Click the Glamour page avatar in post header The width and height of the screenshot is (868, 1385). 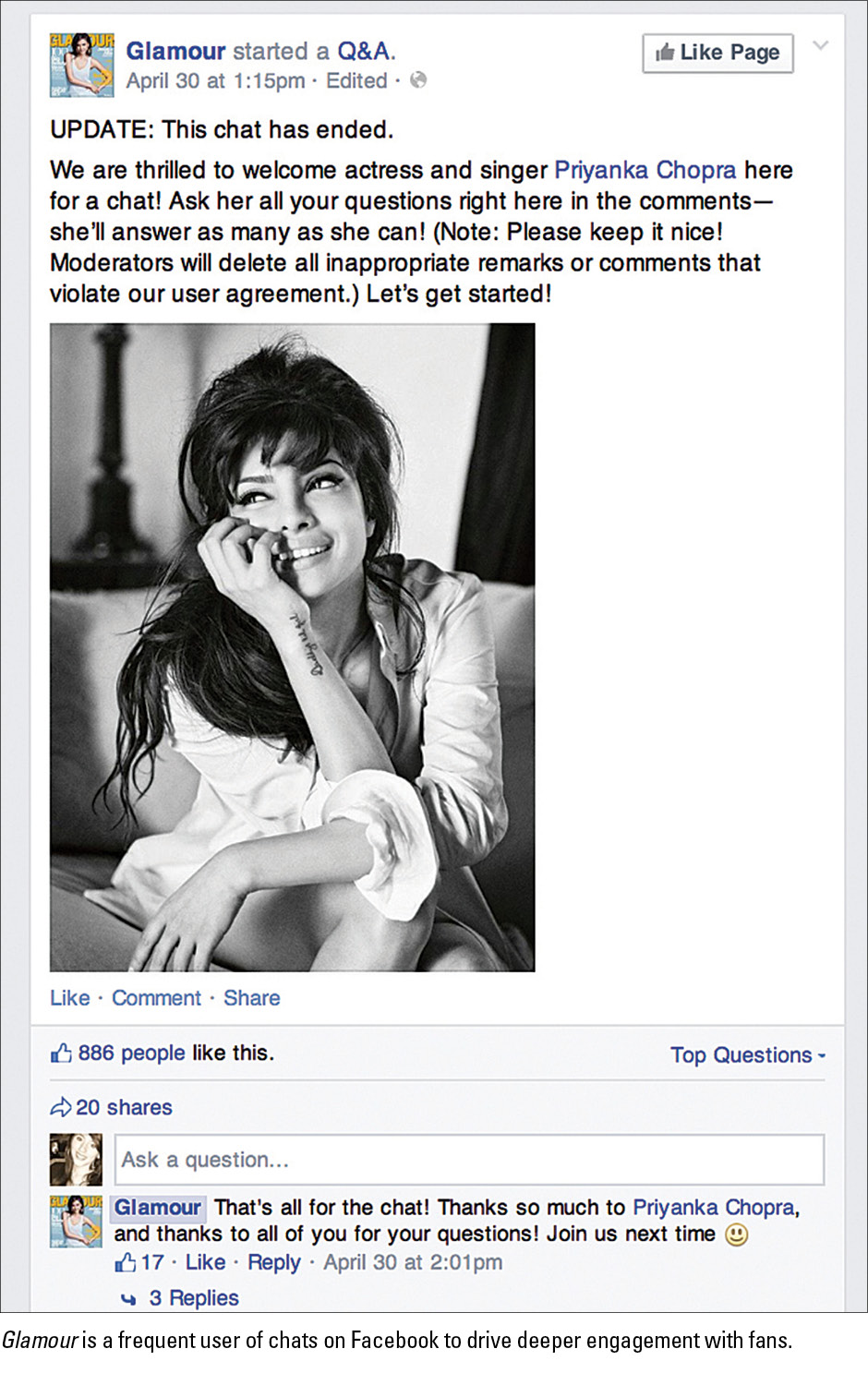point(82,65)
